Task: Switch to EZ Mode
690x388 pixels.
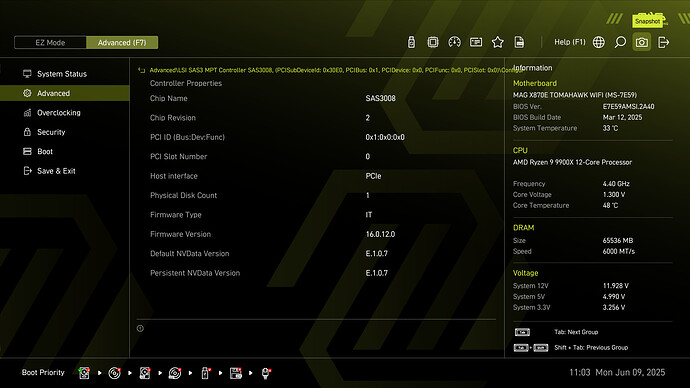Action: point(50,43)
